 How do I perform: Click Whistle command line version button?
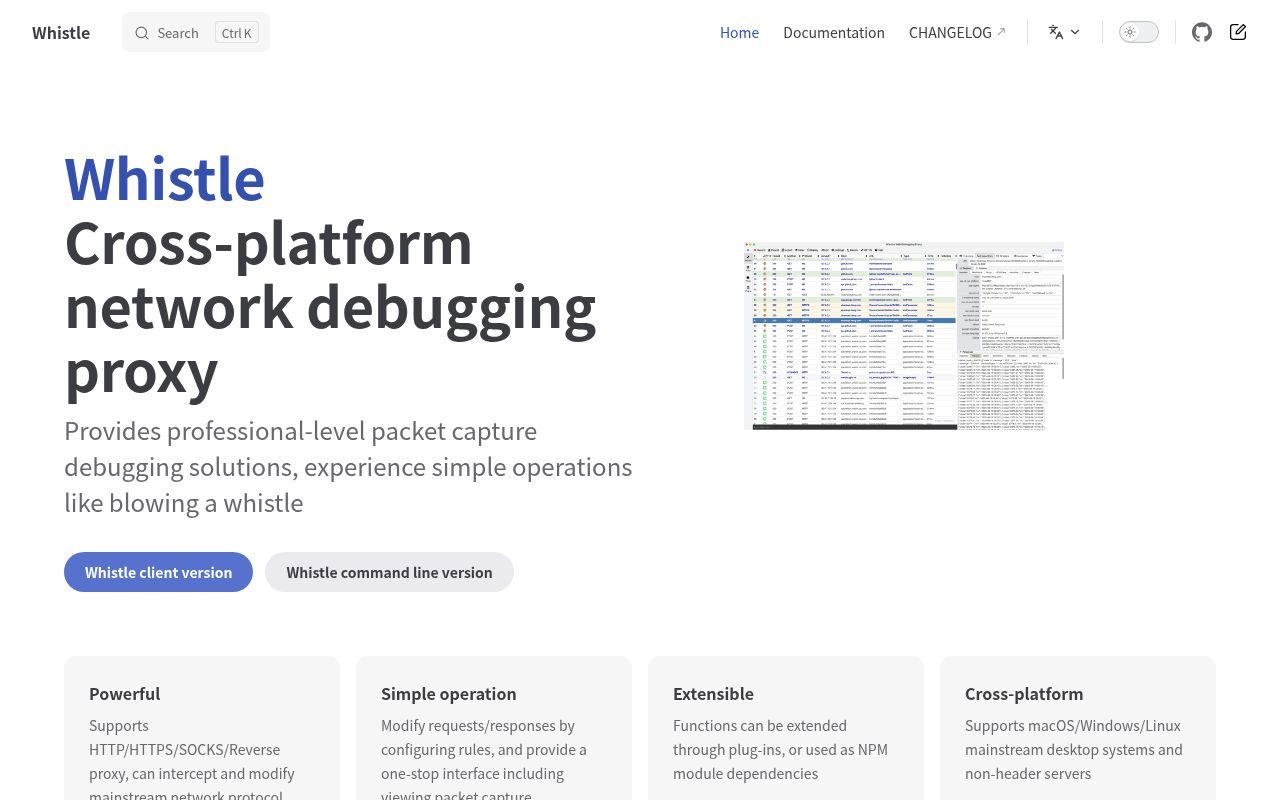pos(389,572)
